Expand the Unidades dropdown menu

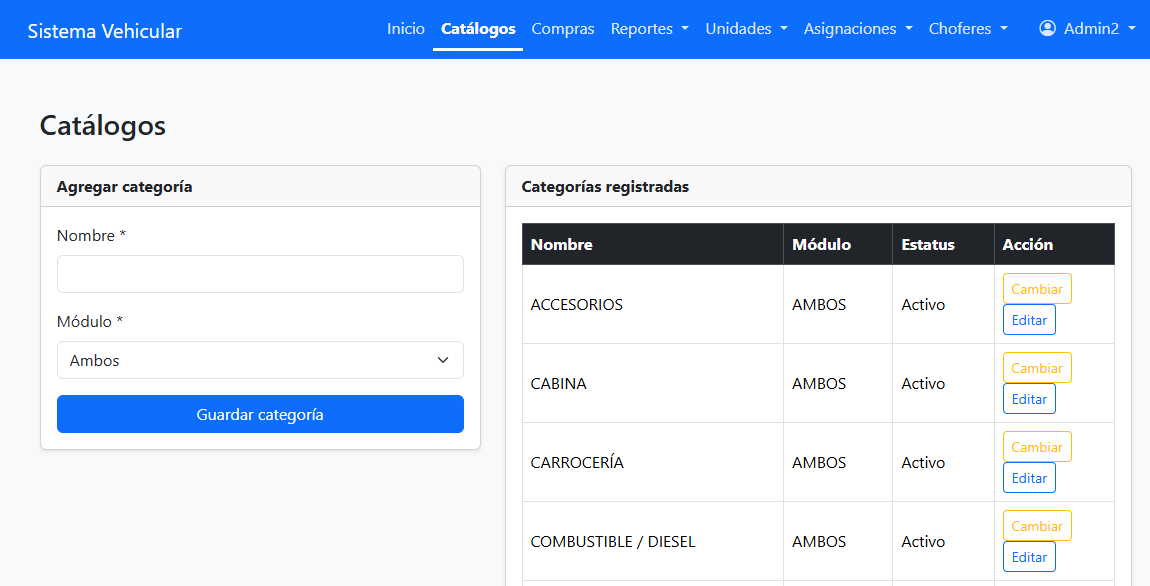tap(746, 29)
